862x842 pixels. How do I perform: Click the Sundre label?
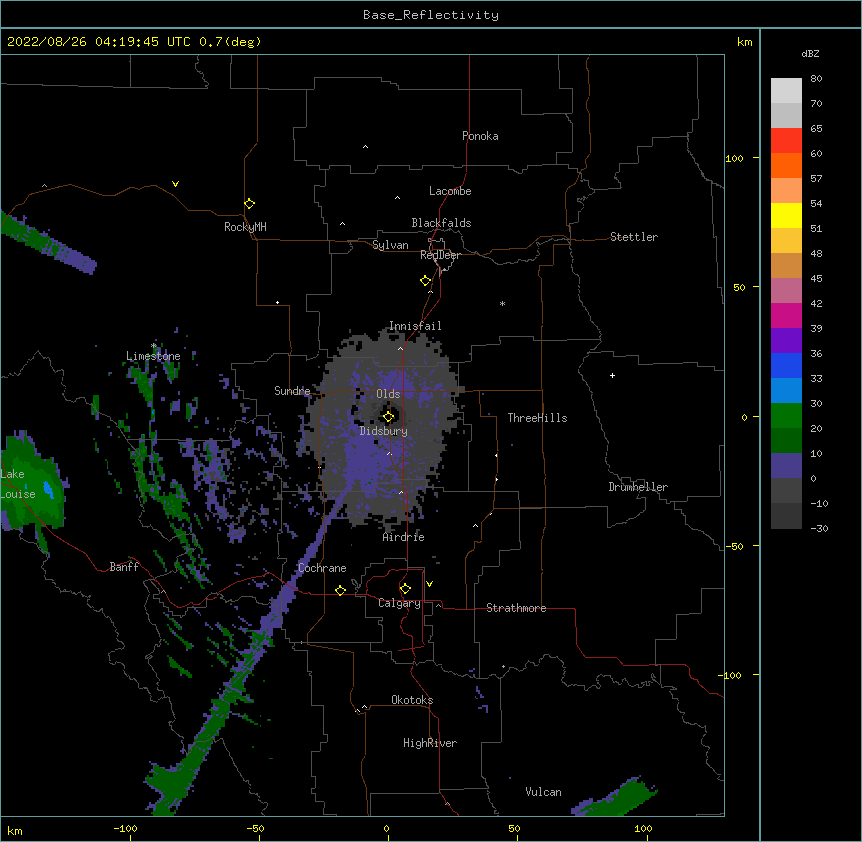292,391
